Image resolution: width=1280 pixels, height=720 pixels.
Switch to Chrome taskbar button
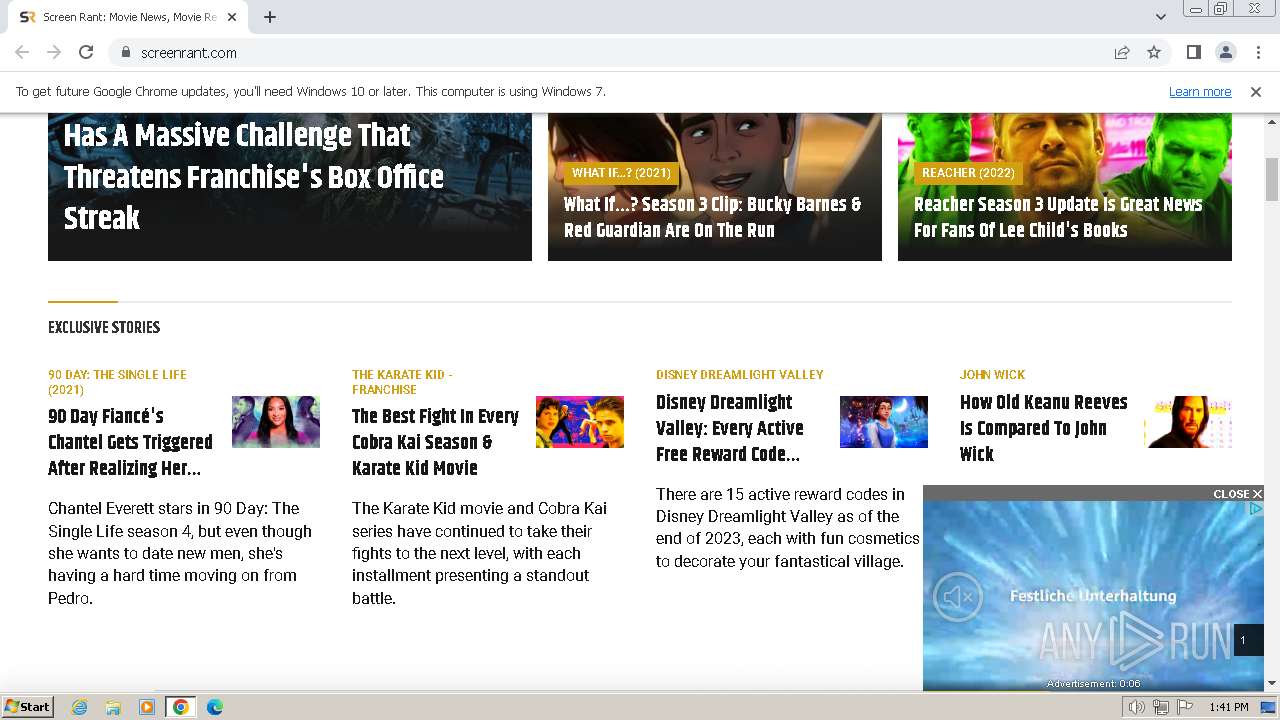181,707
